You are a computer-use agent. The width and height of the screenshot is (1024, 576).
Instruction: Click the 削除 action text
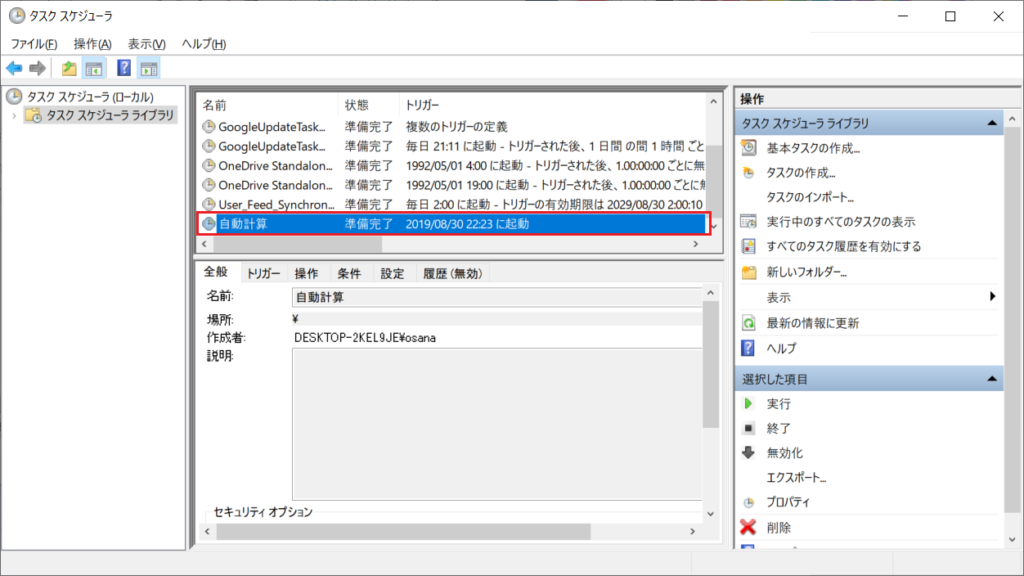point(778,527)
